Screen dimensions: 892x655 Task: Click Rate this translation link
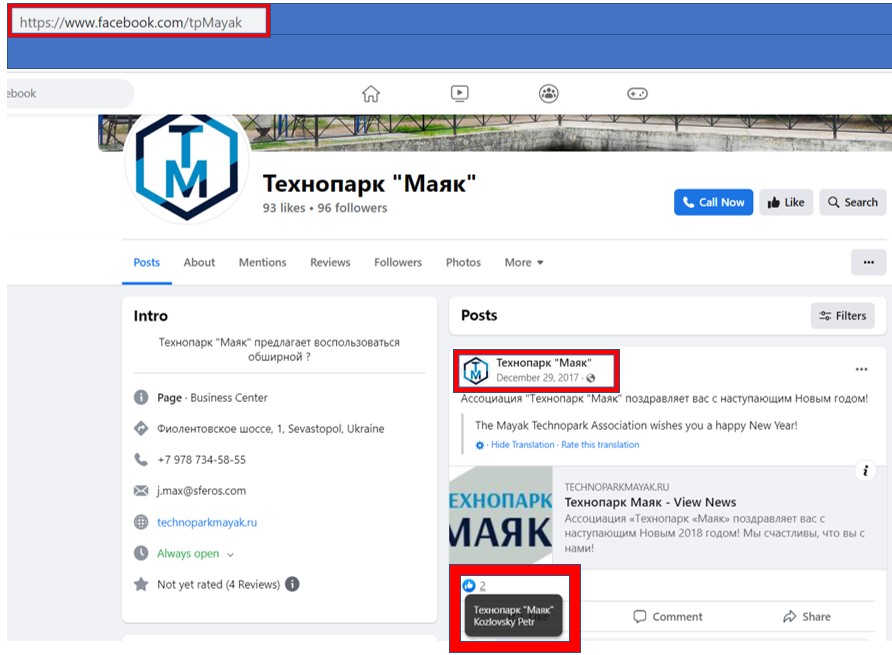point(600,444)
